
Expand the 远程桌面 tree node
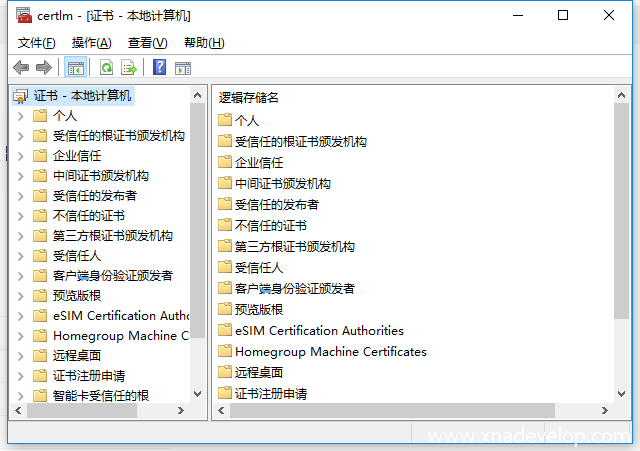point(20,356)
